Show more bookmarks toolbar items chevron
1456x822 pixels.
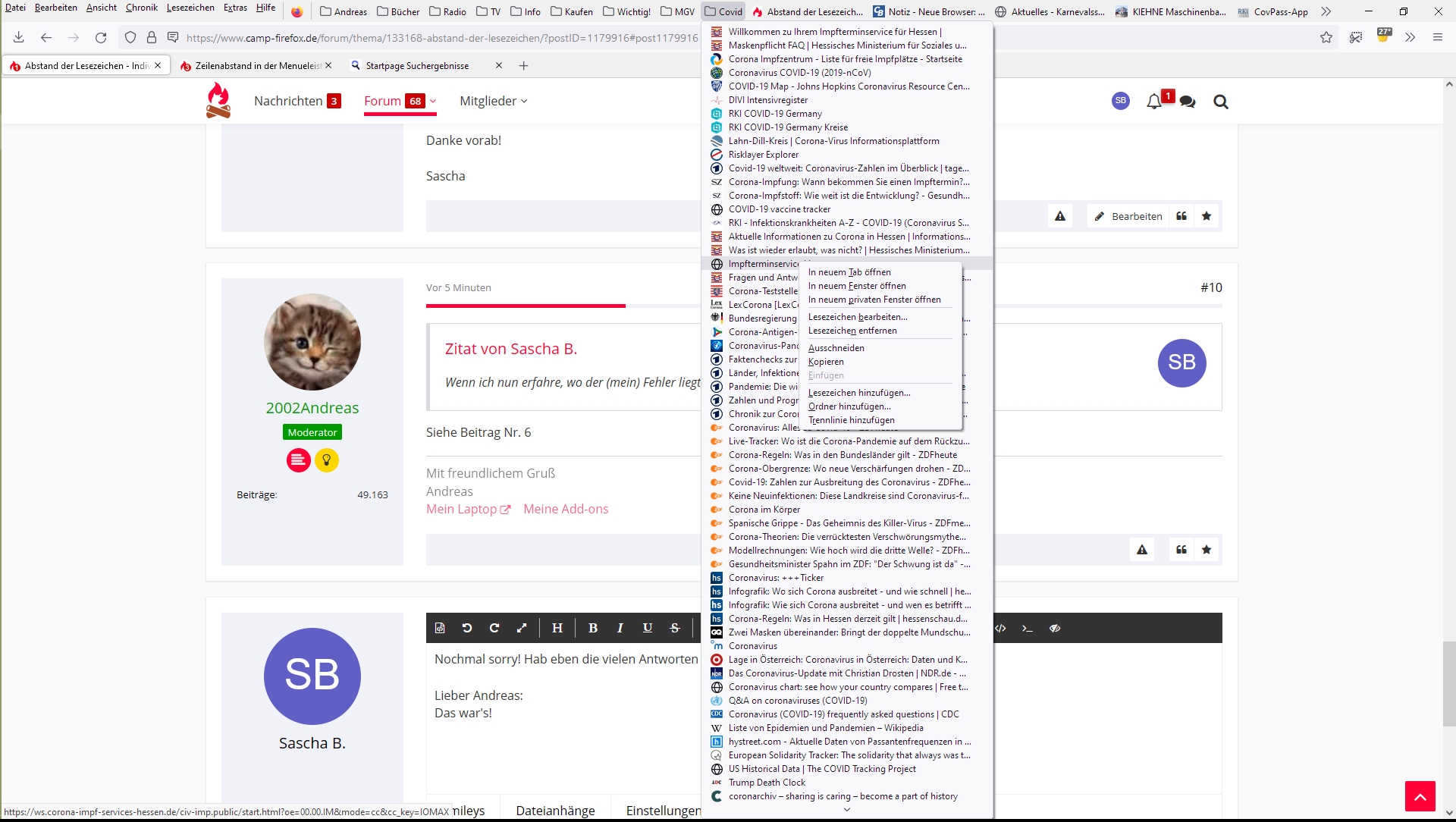click(1326, 11)
